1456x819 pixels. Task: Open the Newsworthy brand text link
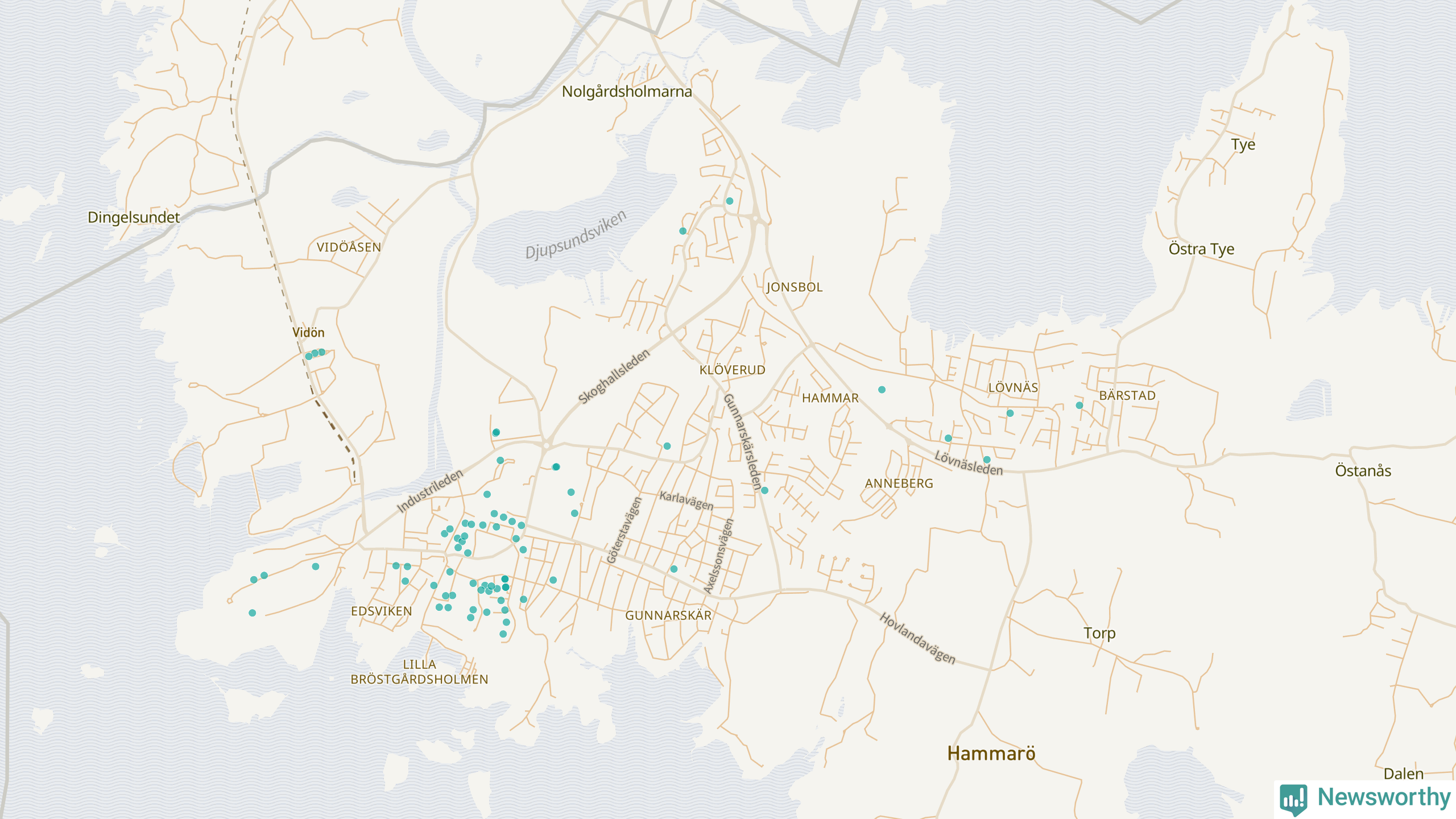[x=1384, y=797]
